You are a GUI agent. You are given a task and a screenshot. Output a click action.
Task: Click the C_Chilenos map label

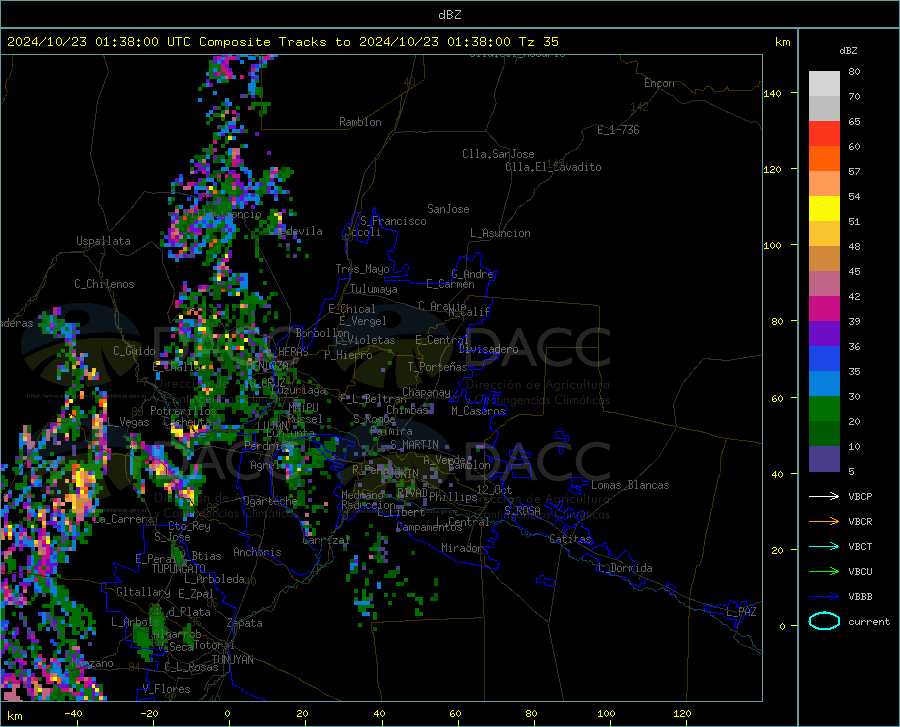[104, 284]
